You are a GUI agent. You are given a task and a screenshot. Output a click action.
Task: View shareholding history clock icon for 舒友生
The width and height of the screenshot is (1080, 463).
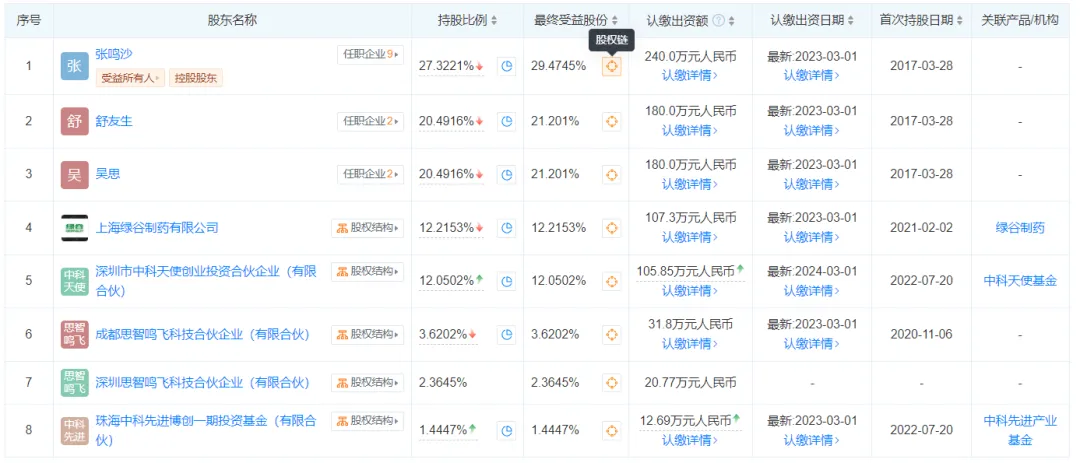click(x=507, y=121)
